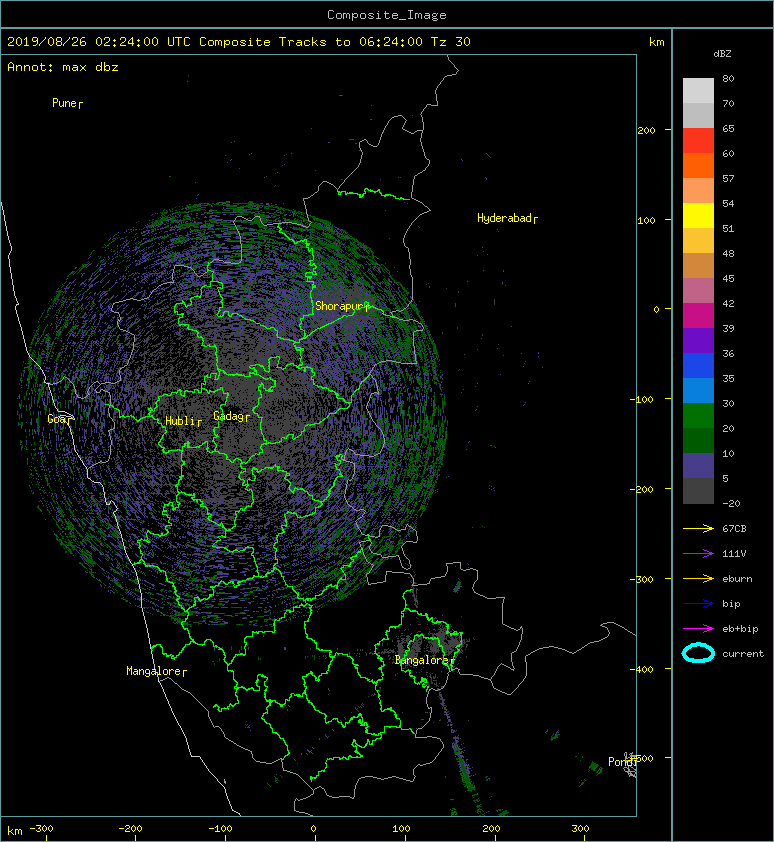Viewport: 774px width, 842px height.
Task: Click the yellow eburn arrow legend icon
Action: coord(698,579)
